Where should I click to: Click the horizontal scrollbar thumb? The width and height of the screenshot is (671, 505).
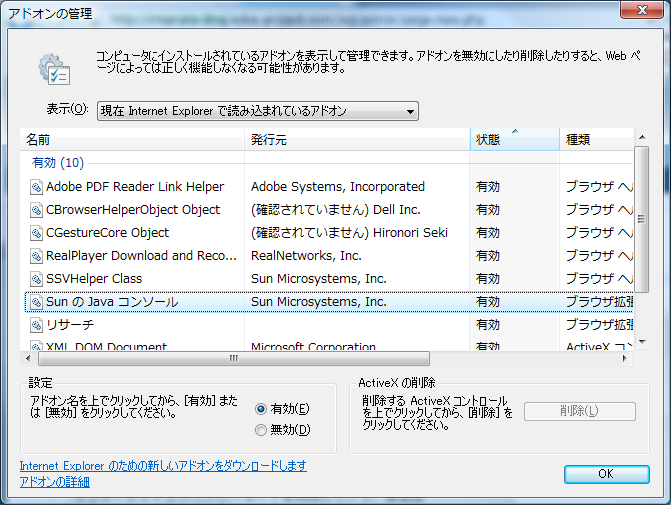(234, 358)
